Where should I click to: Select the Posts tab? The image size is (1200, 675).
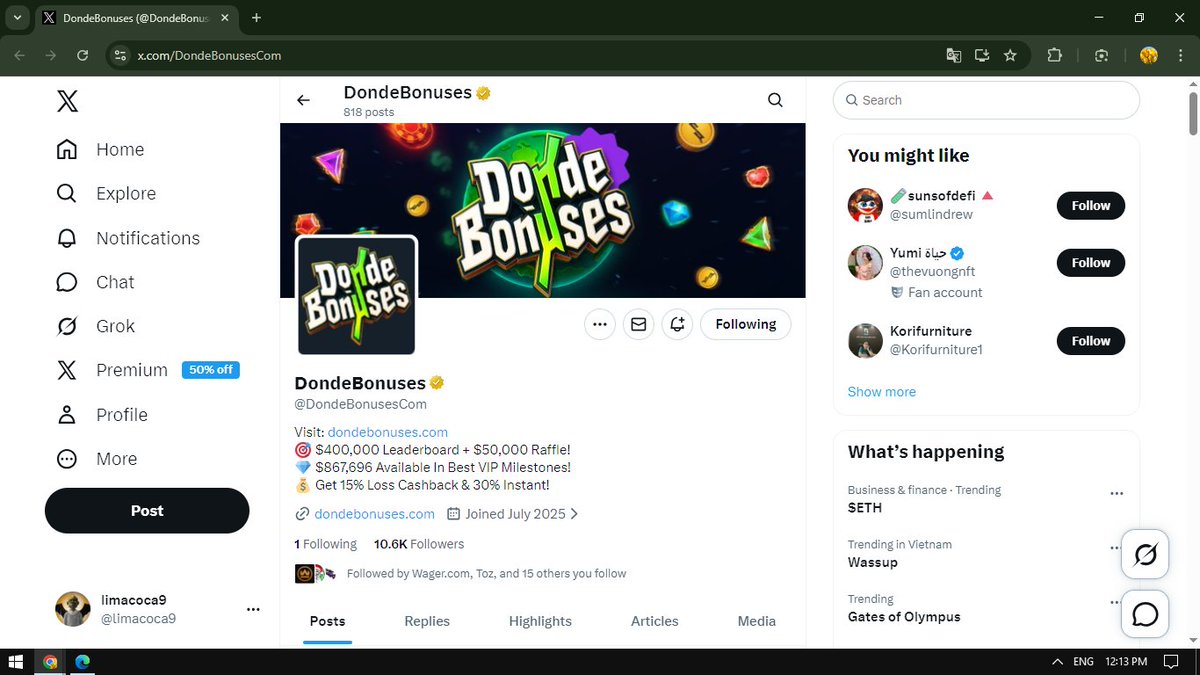(x=327, y=621)
